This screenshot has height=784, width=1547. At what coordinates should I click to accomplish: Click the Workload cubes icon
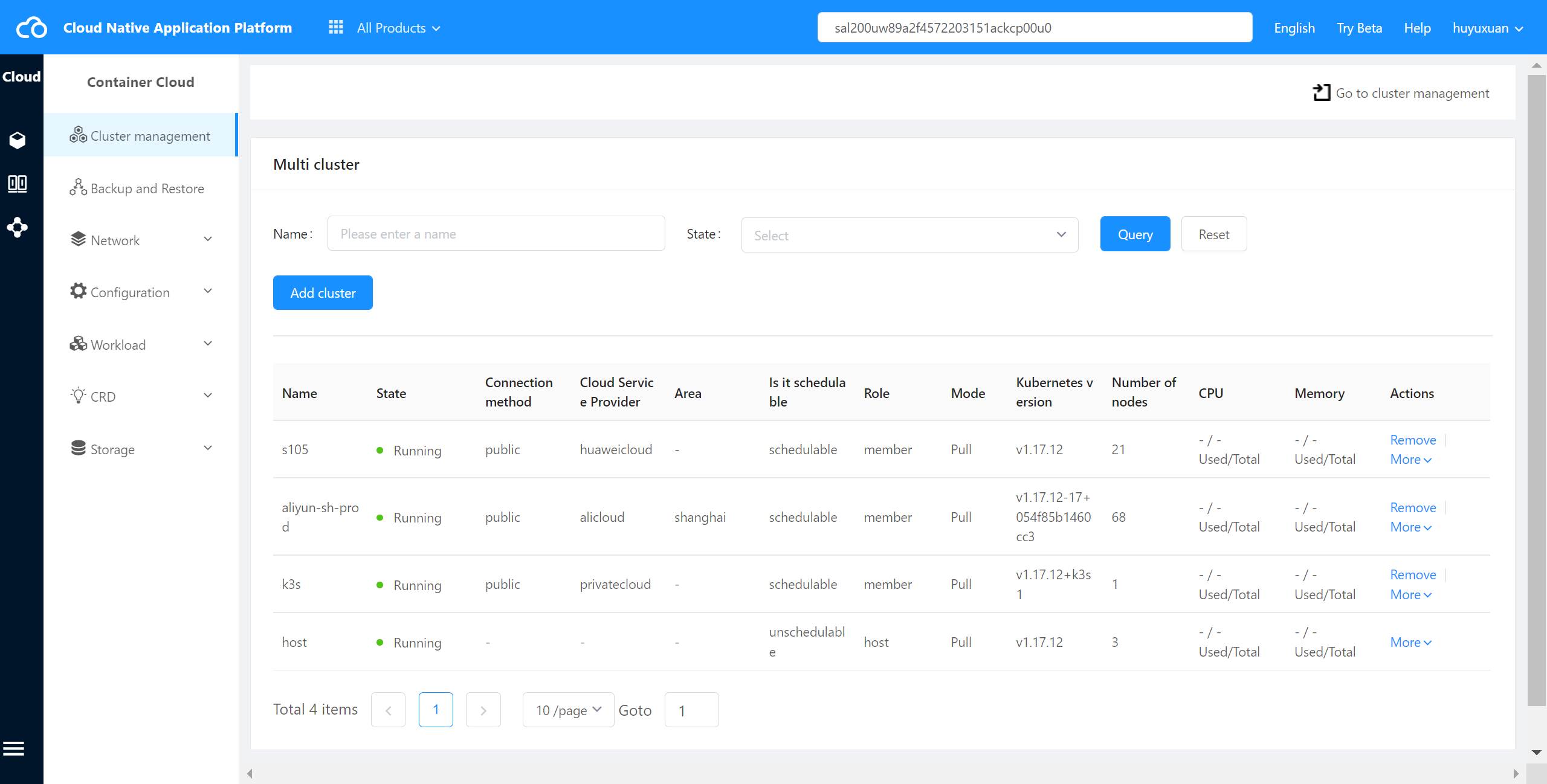click(78, 344)
